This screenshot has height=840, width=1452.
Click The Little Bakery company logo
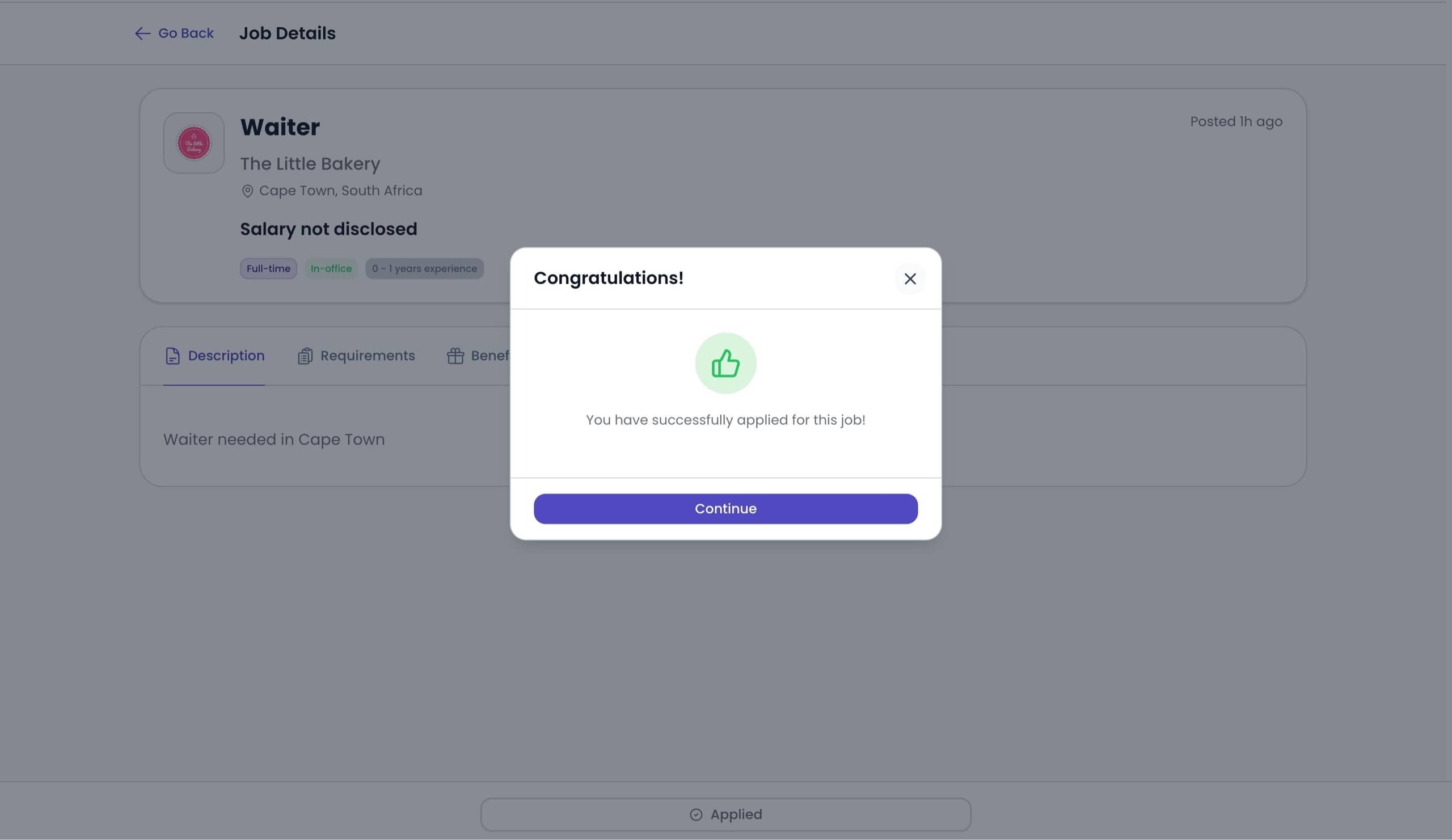coord(193,143)
